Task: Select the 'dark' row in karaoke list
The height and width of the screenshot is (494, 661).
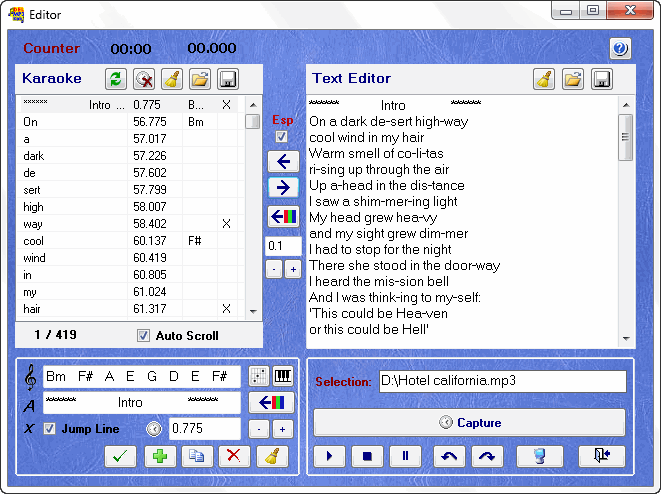Action: 130,156
